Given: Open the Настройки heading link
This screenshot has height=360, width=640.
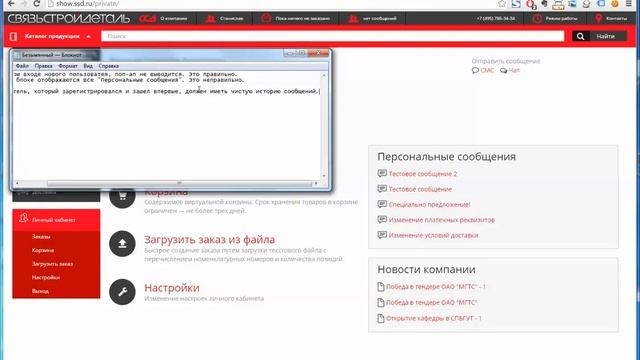Looking at the screenshot, I should [172, 288].
